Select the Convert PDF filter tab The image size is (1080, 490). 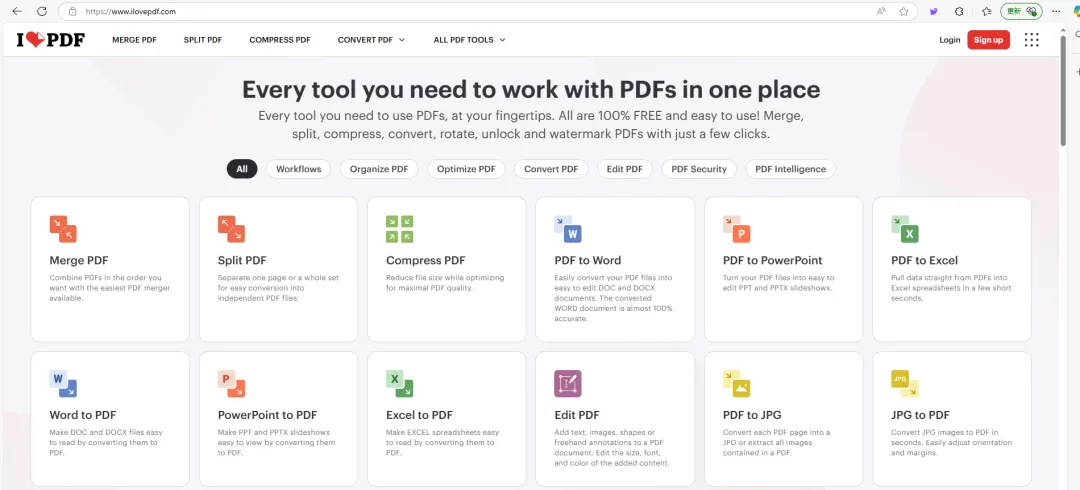pos(551,169)
